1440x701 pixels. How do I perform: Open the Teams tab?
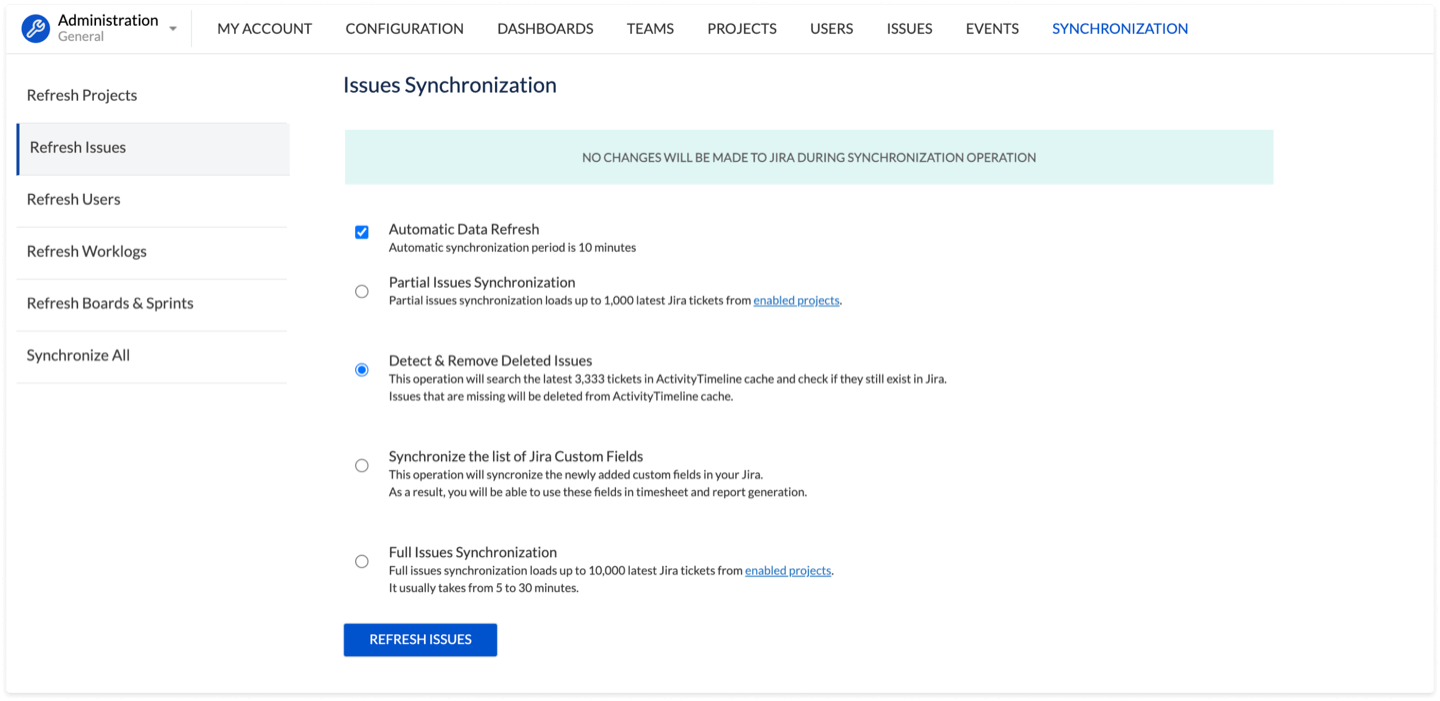[x=650, y=29]
